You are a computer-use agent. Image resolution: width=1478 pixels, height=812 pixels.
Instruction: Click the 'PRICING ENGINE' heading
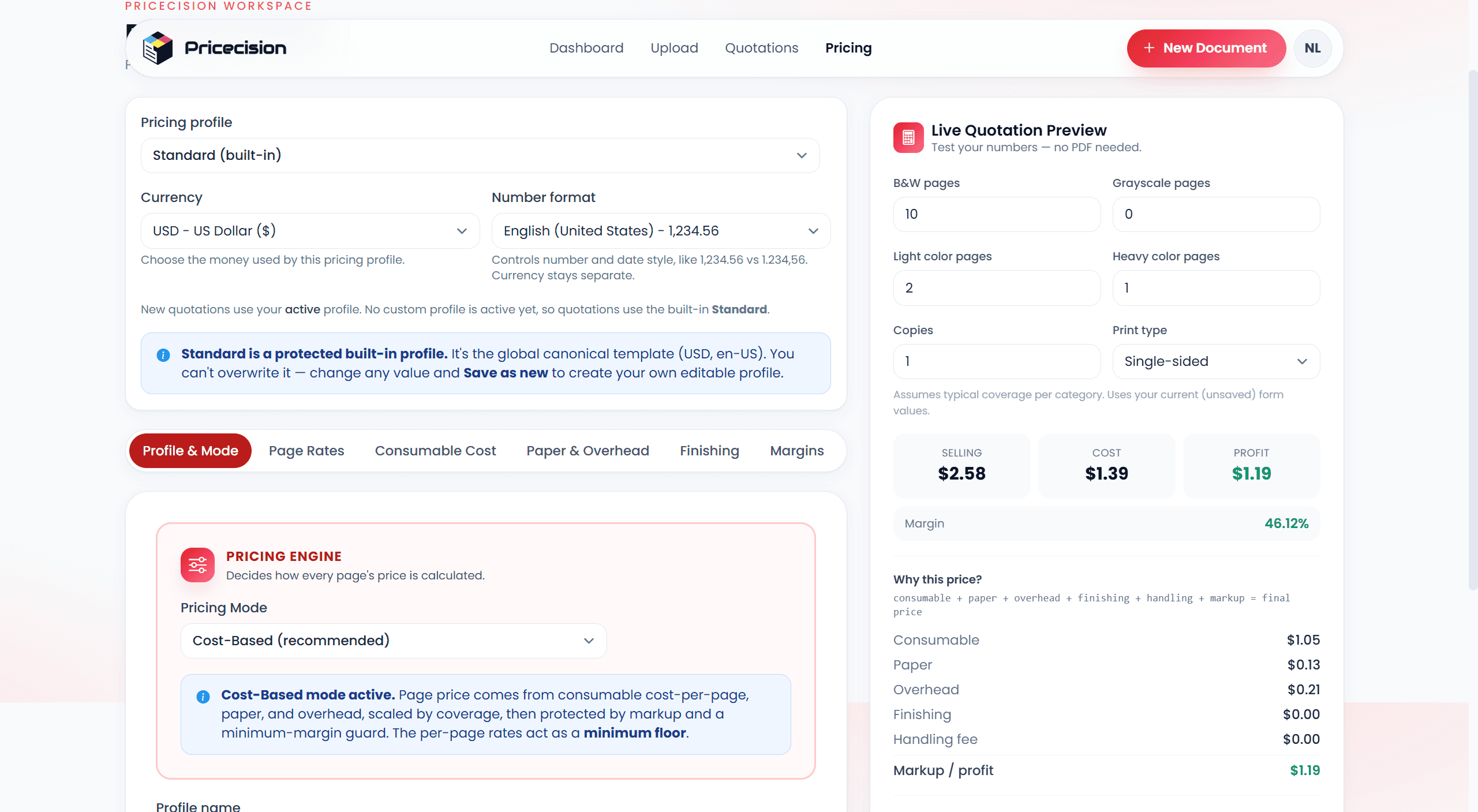[284, 556]
